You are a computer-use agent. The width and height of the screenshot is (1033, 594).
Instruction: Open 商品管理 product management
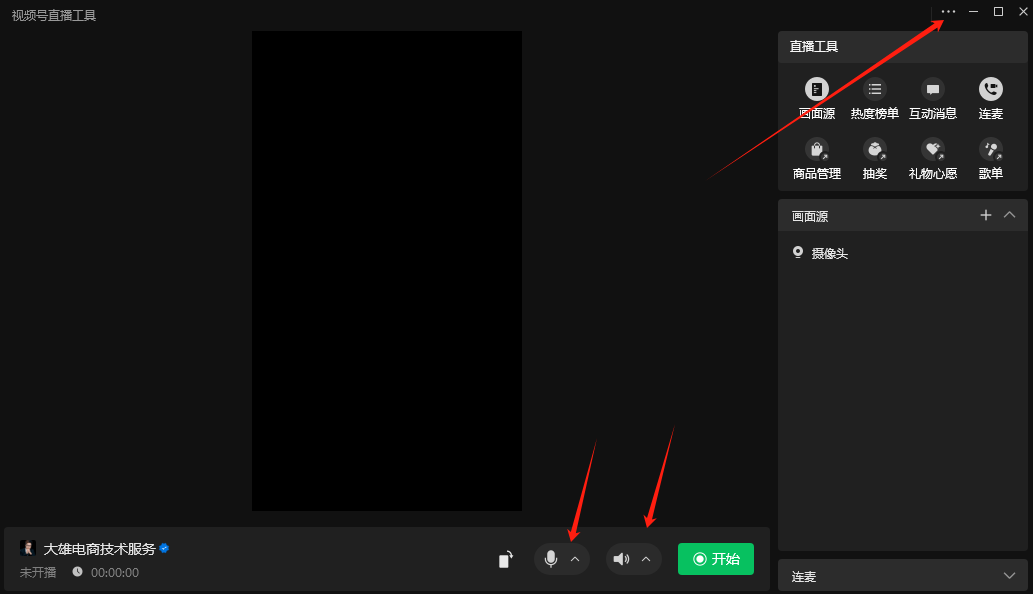pyautogui.click(x=816, y=157)
